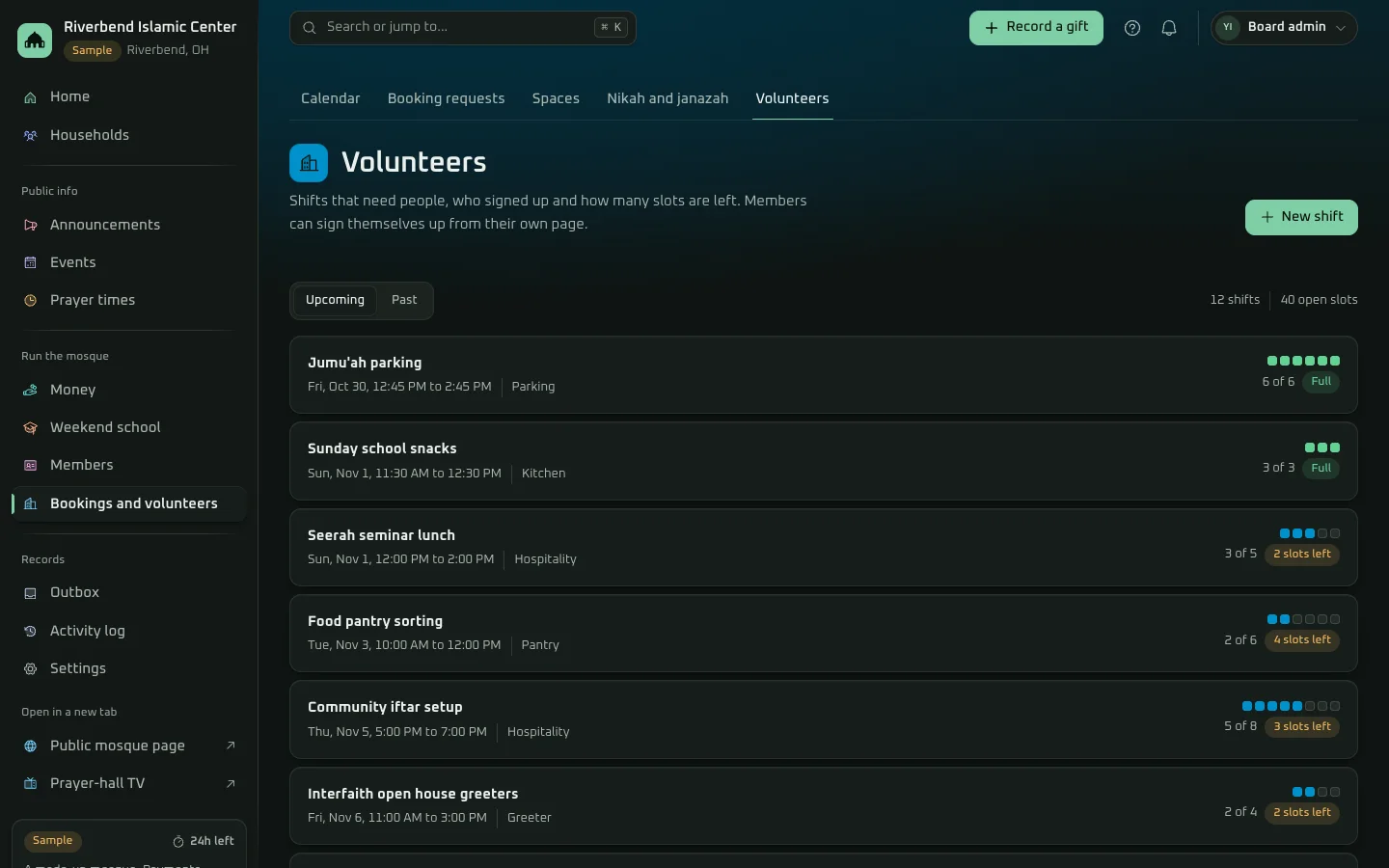Screen dimensions: 1389x868
Task: Click the Prayer times clock icon
Action: click(x=30, y=301)
